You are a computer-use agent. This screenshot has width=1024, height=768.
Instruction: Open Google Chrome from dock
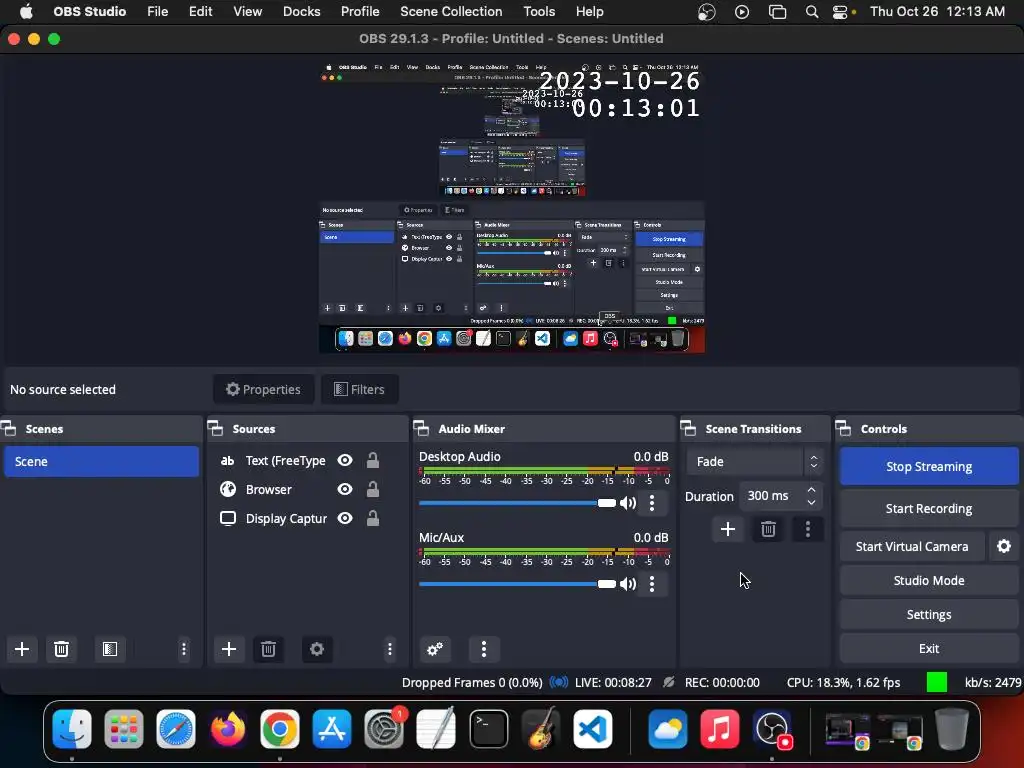pos(280,728)
